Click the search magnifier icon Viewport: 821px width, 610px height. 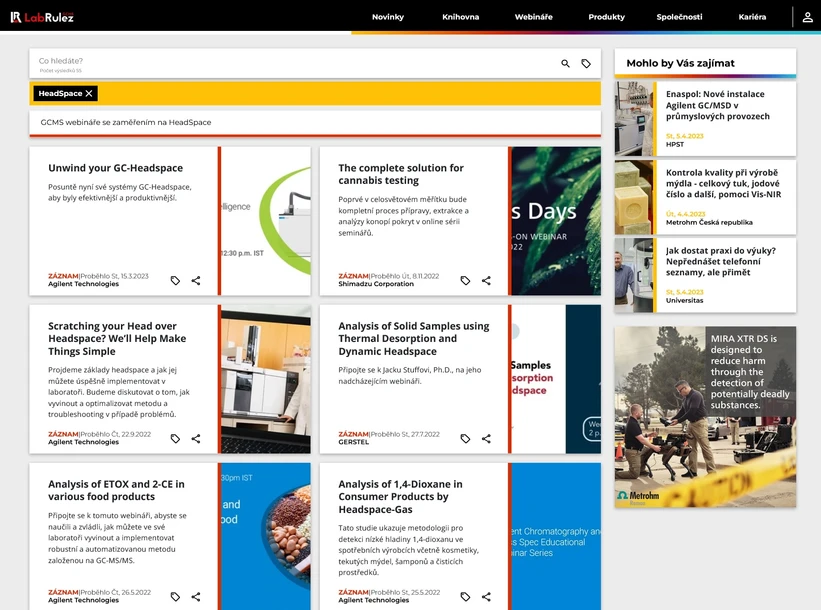coord(565,63)
